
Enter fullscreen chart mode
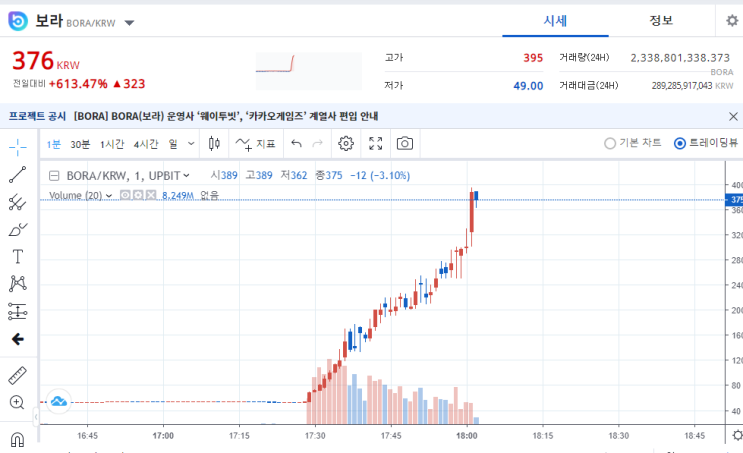pos(376,144)
